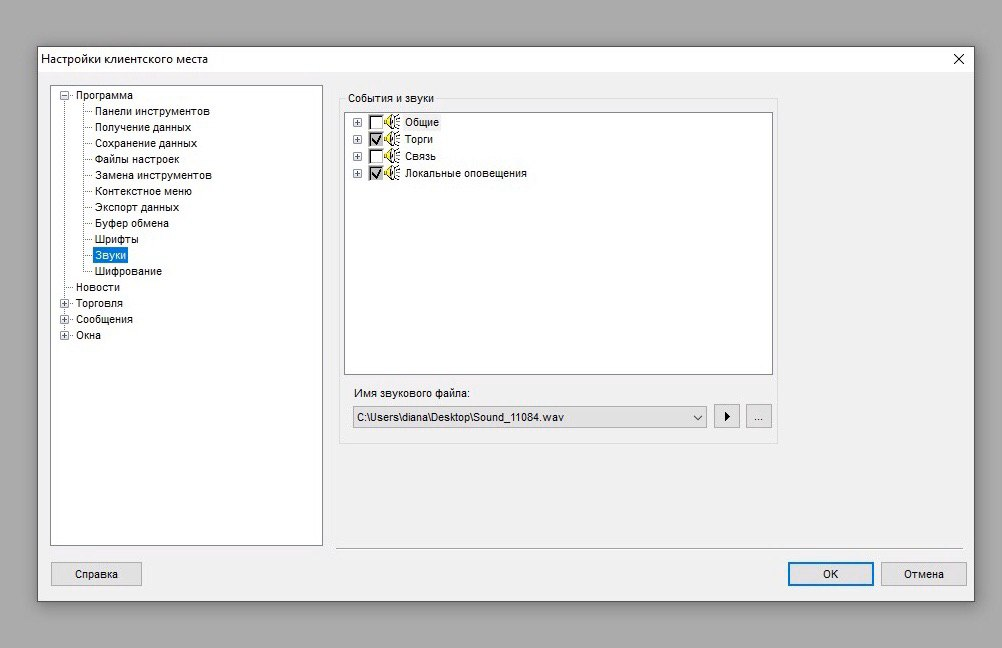Select the Связь label in events list
Image resolution: width=1002 pixels, height=648 pixels.
tap(420, 157)
